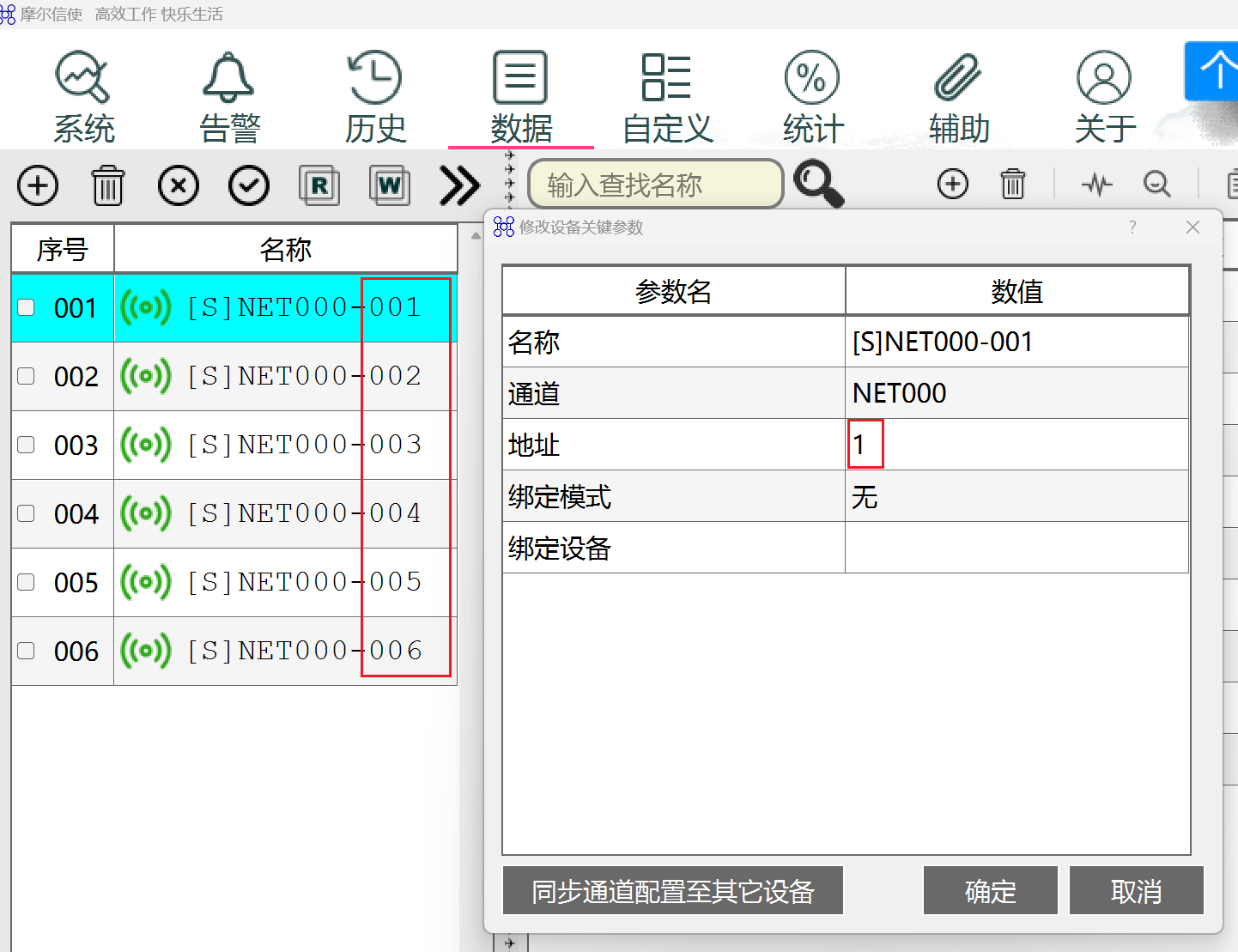The image size is (1238, 952).
Task: Tick the checkbox for row 006
Action: click(x=27, y=651)
